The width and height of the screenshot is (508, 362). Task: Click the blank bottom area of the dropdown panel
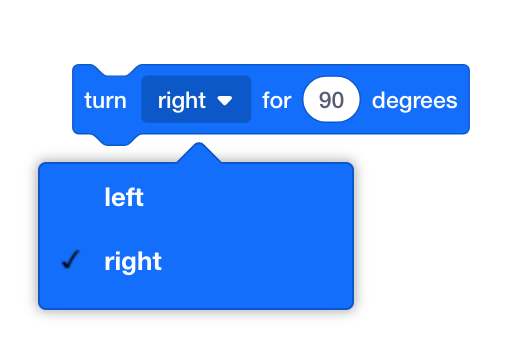pyautogui.click(x=196, y=295)
